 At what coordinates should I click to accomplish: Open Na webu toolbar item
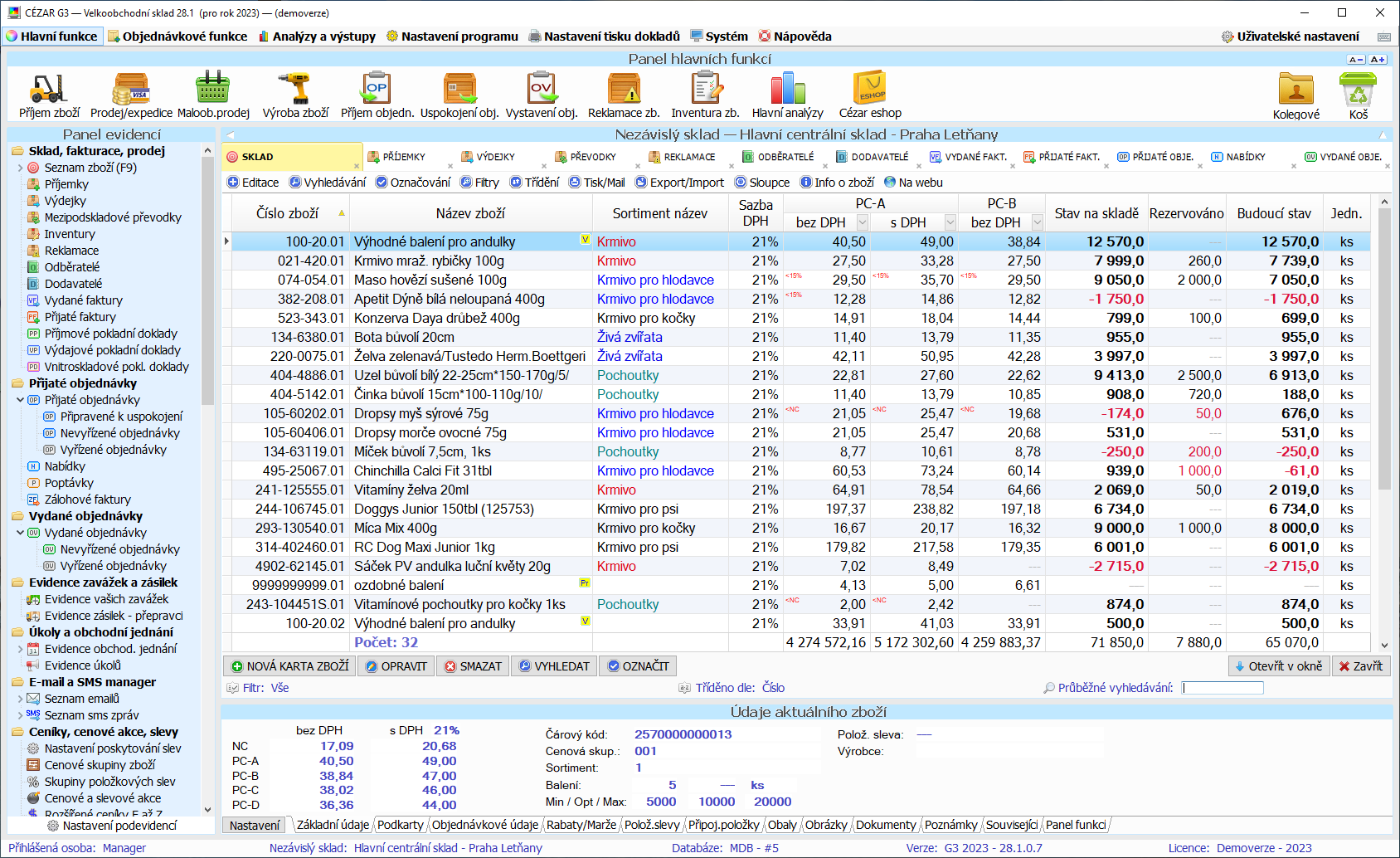coord(913,183)
